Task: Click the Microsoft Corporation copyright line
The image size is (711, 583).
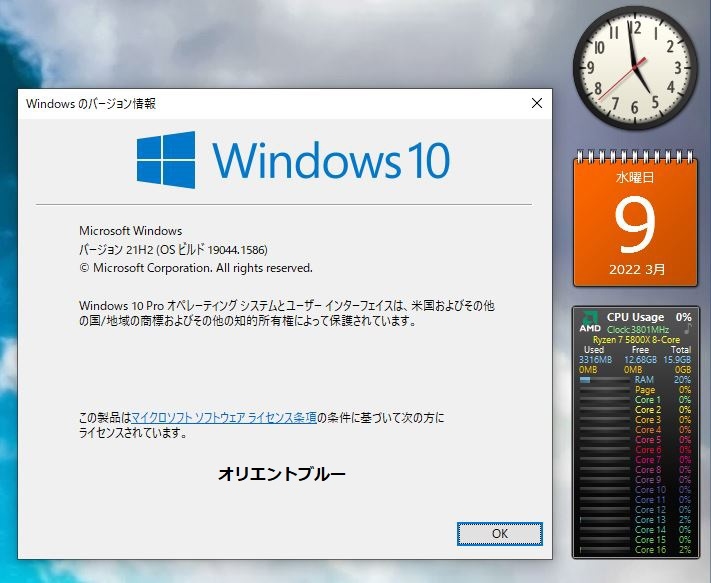Action: [196, 268]
